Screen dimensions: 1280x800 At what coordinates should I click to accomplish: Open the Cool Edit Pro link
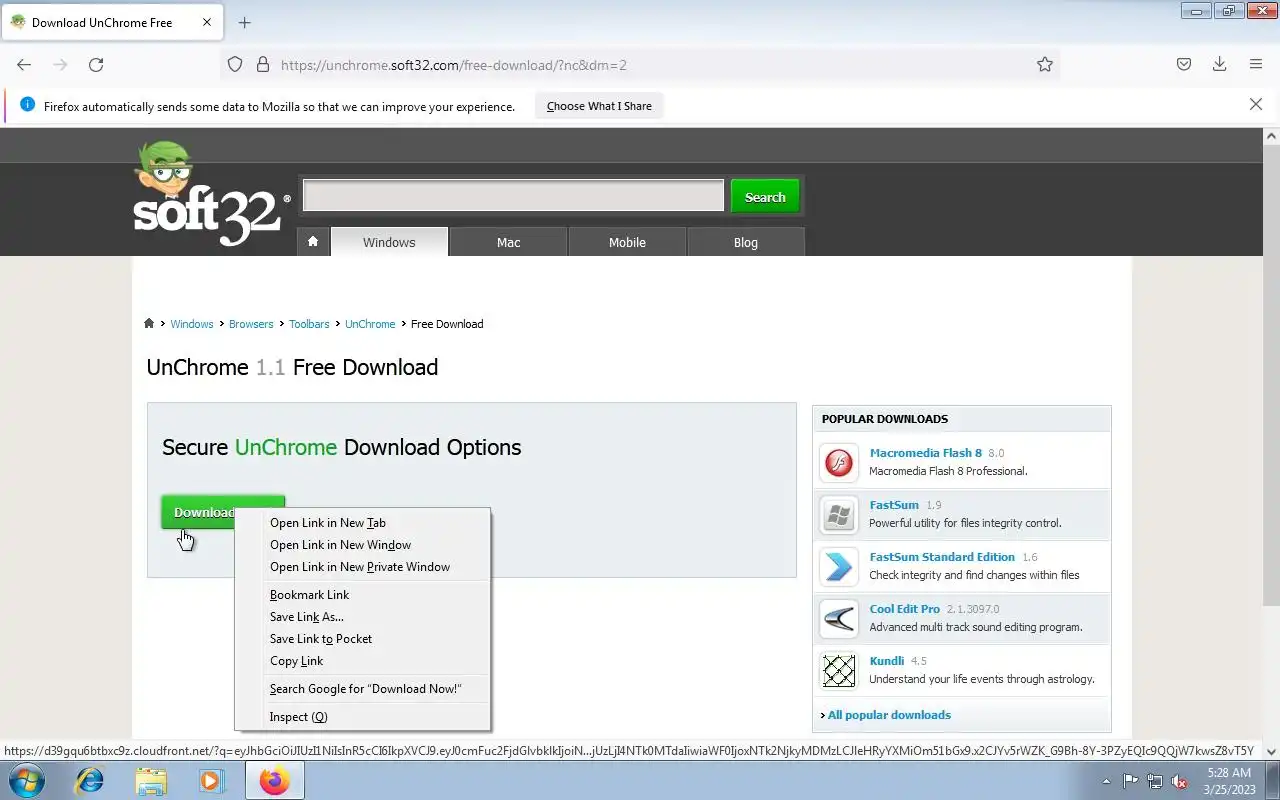click(x=905, y=609)
